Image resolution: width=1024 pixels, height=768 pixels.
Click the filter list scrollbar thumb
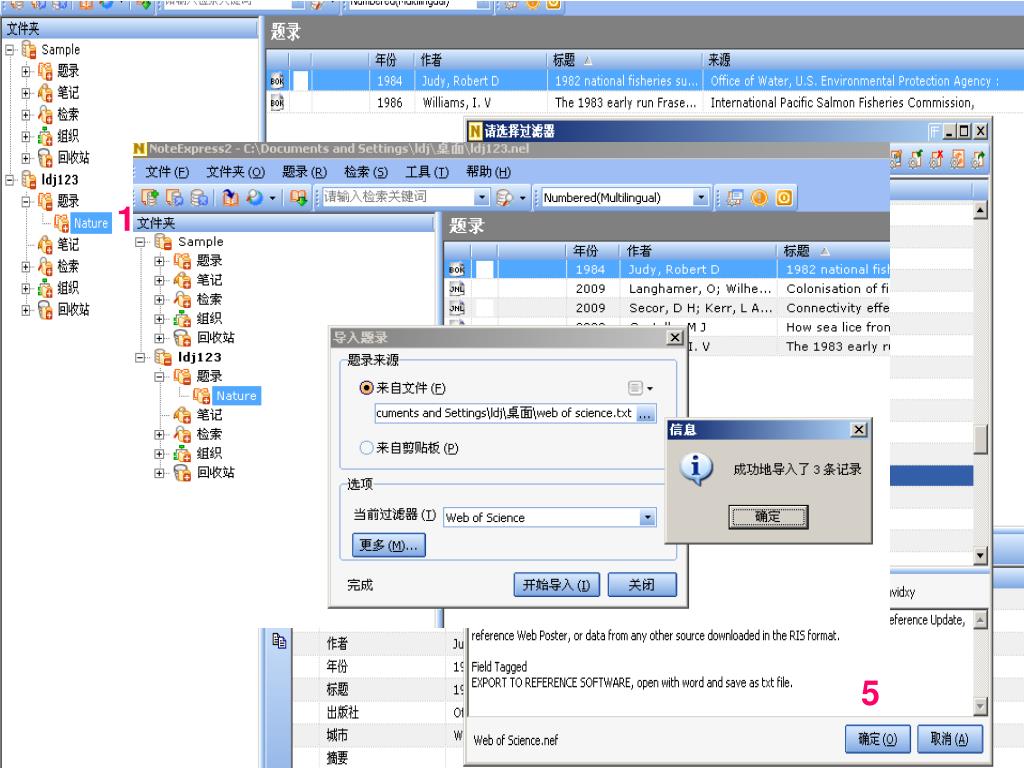(x=980, y=439)
